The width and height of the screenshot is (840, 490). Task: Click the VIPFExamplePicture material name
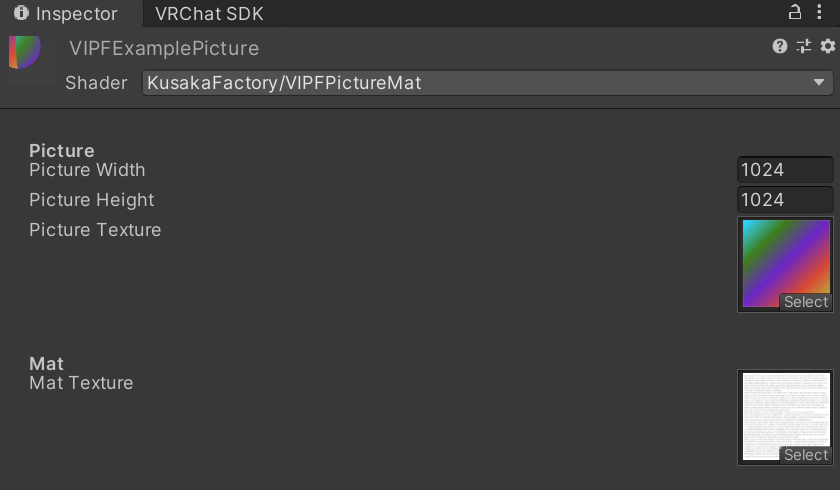(x=164, y=48)
